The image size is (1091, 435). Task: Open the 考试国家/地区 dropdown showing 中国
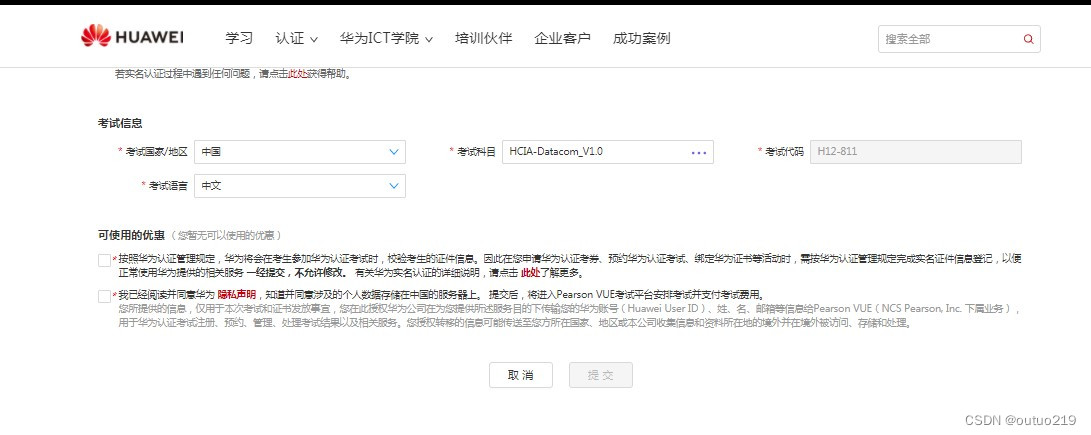(300, 152)
